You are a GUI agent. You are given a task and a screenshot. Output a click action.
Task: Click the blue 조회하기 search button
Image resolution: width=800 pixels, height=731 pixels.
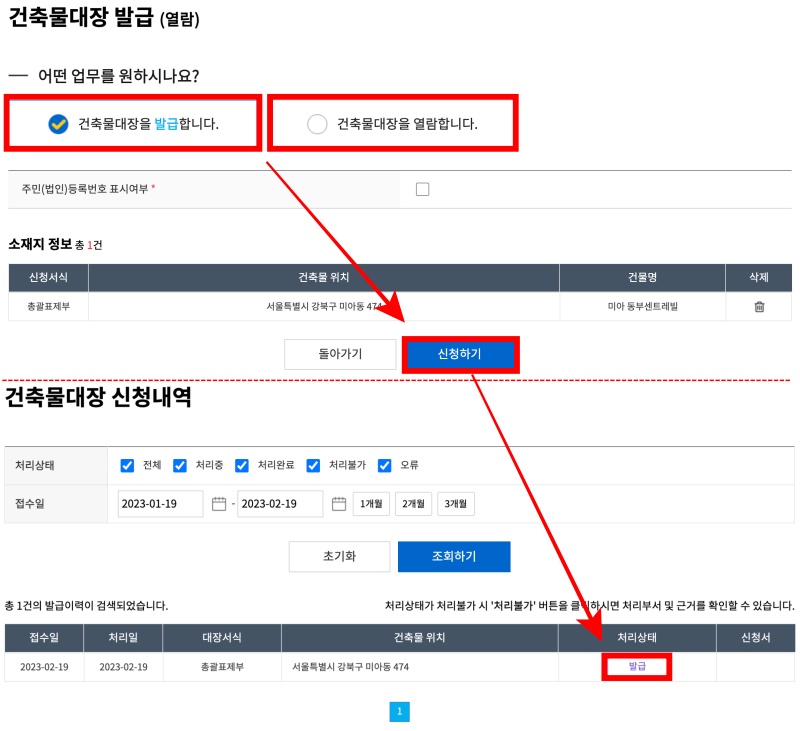tap(454, 557)
